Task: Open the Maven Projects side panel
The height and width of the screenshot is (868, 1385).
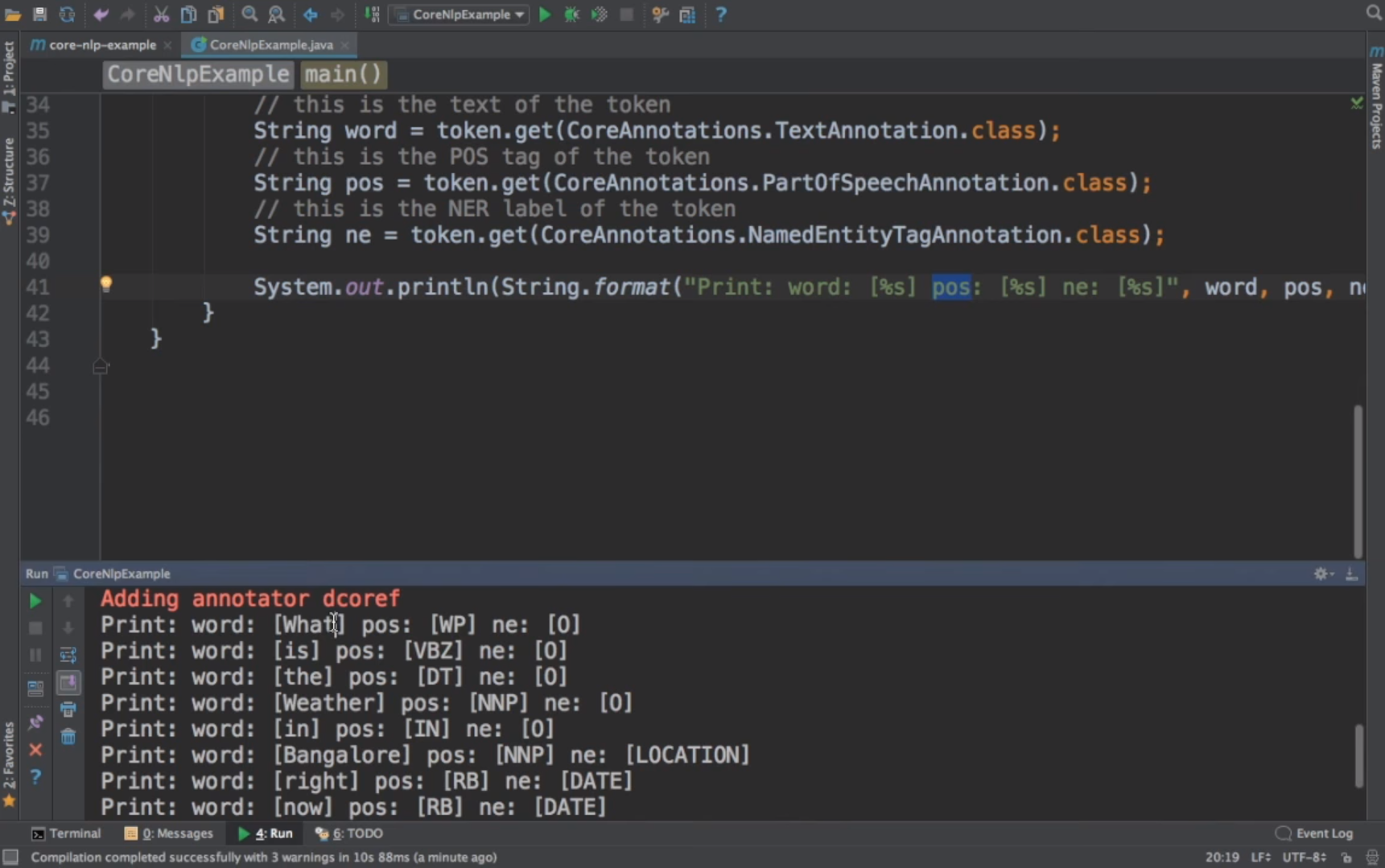Action: coord(1376,97)
